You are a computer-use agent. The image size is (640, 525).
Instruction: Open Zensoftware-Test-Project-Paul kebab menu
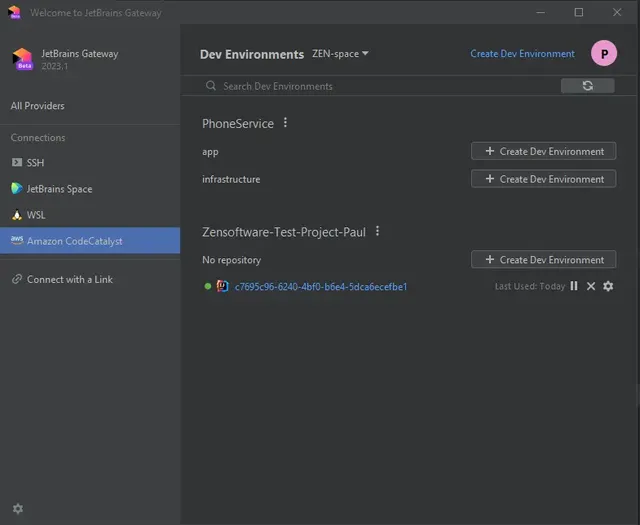point(378,231)
